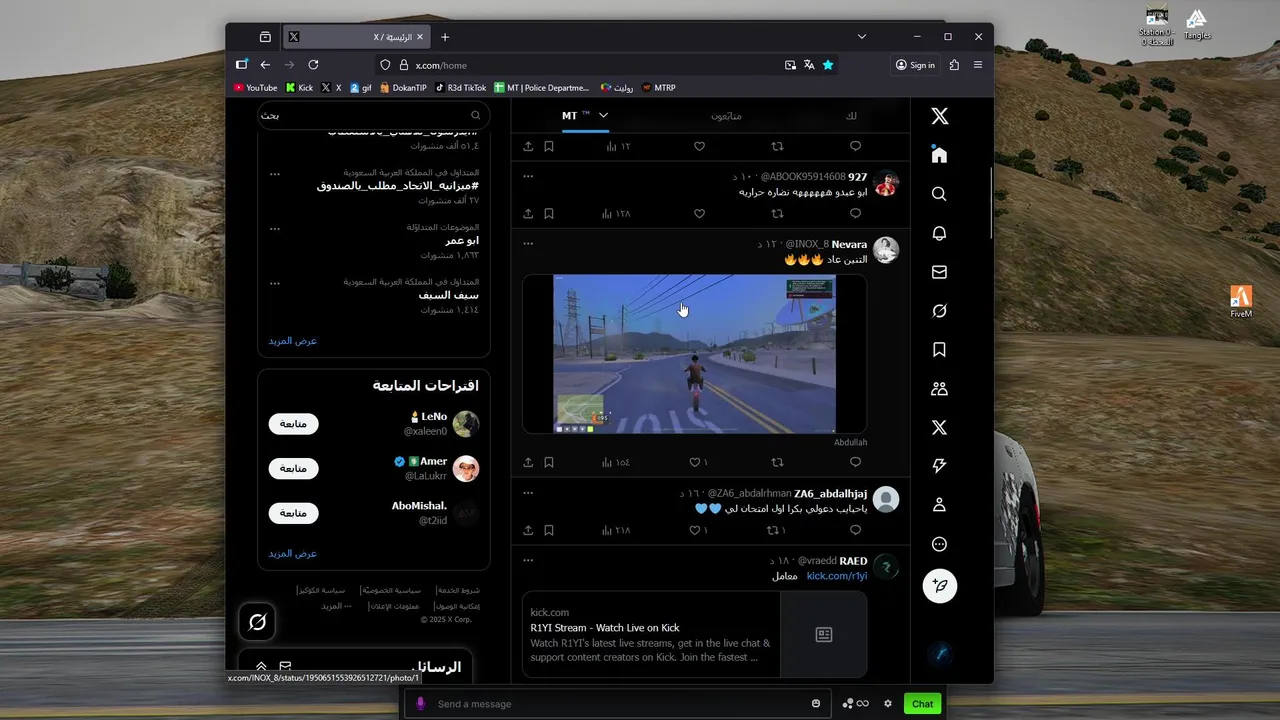1280x720 pixels.
Task: Switch to the لك timeline tab
Action: [851, 116]
